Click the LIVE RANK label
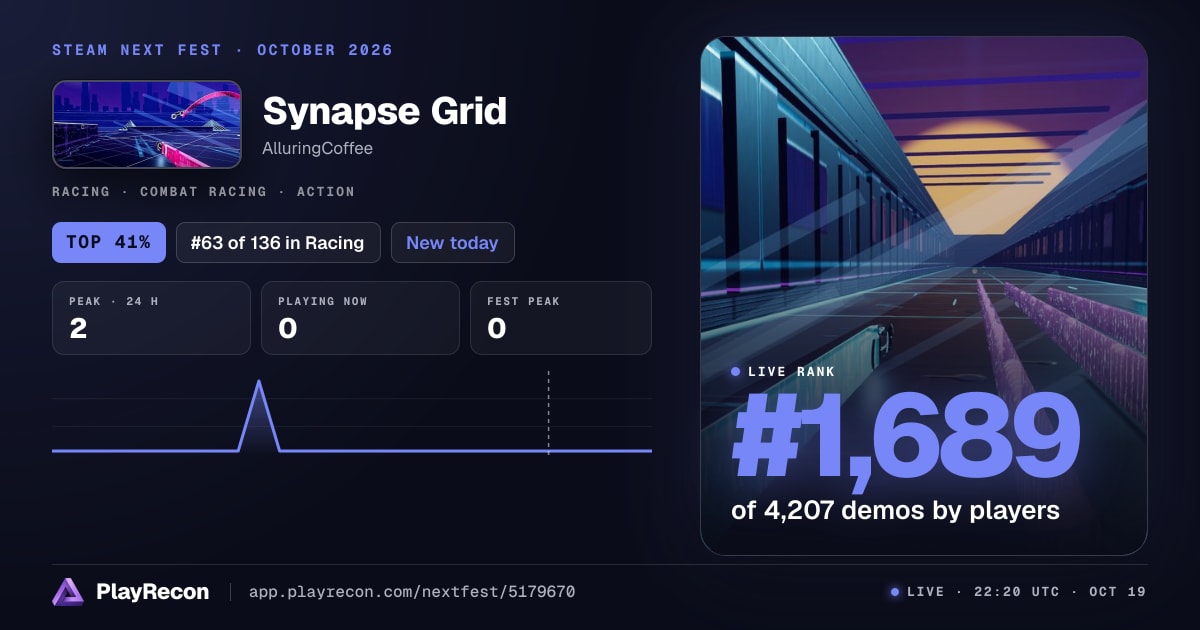Screen dimensions: 1200x630 pos(791,371)
